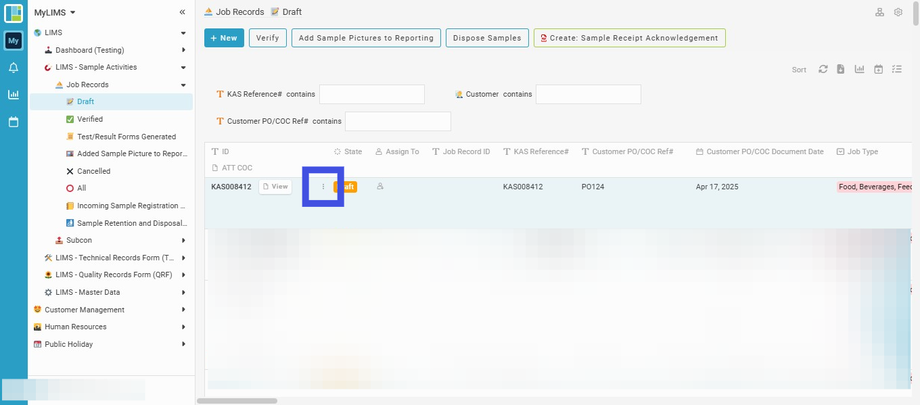Collapse the LIMS tree node
Screen dimensions: 920x405
pos(183,33)
